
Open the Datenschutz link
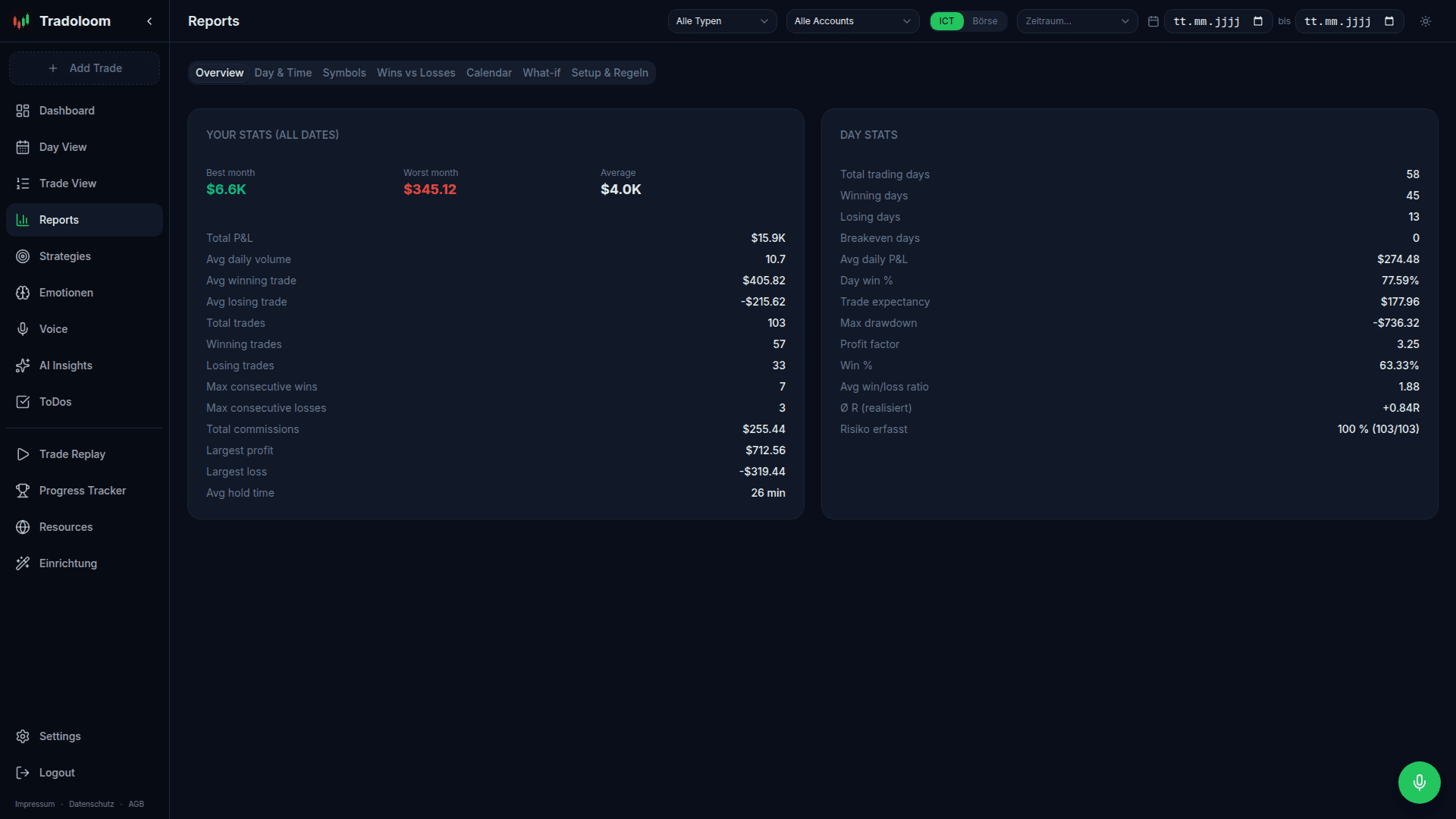click(91, 804)
